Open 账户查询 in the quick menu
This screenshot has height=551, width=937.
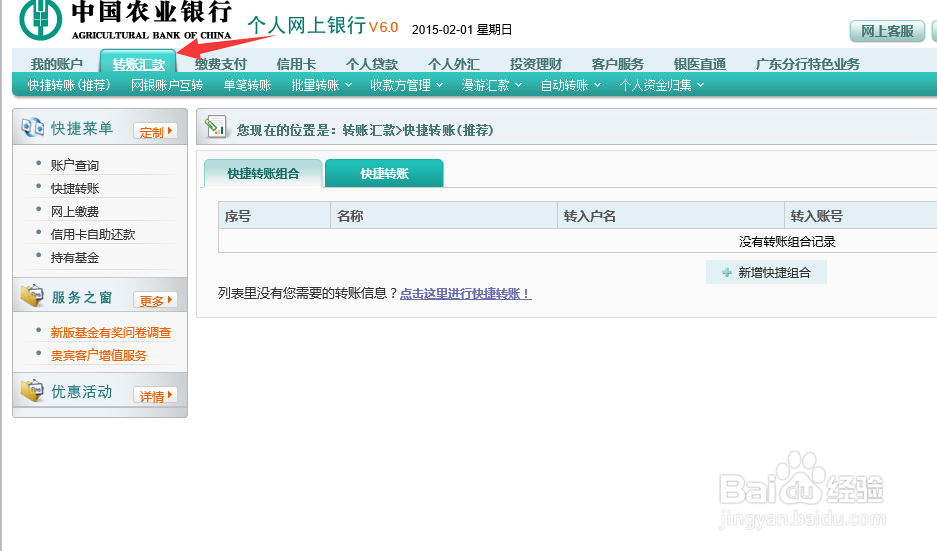tap(75, 166)
